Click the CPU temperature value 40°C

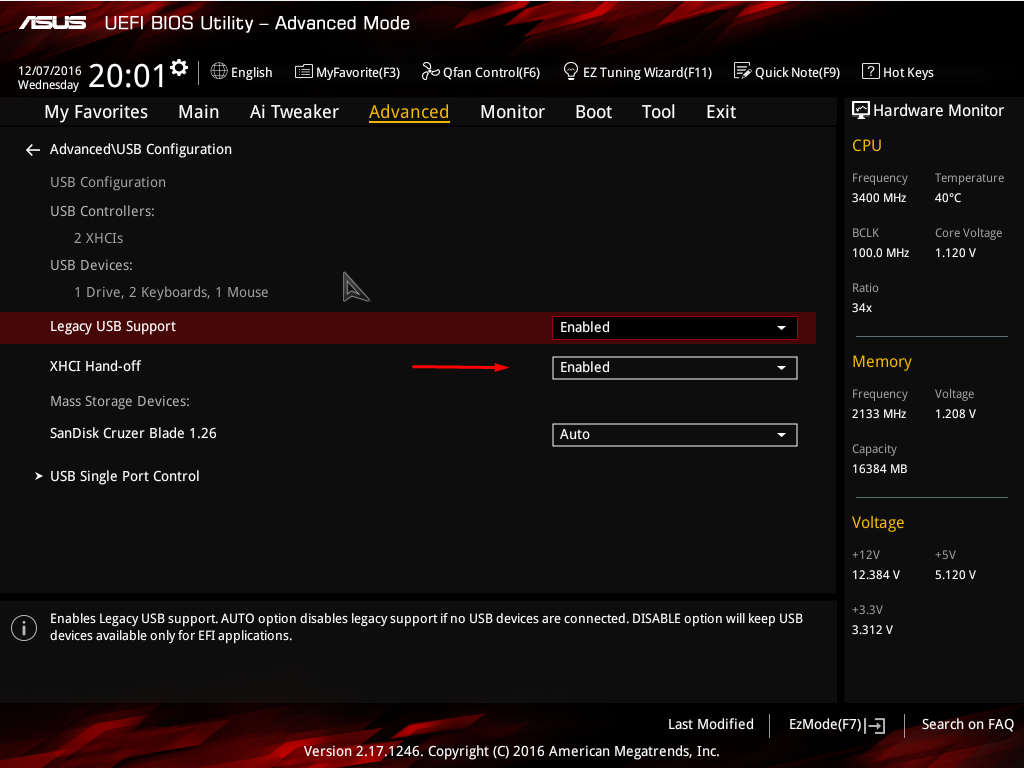(948, 198)
